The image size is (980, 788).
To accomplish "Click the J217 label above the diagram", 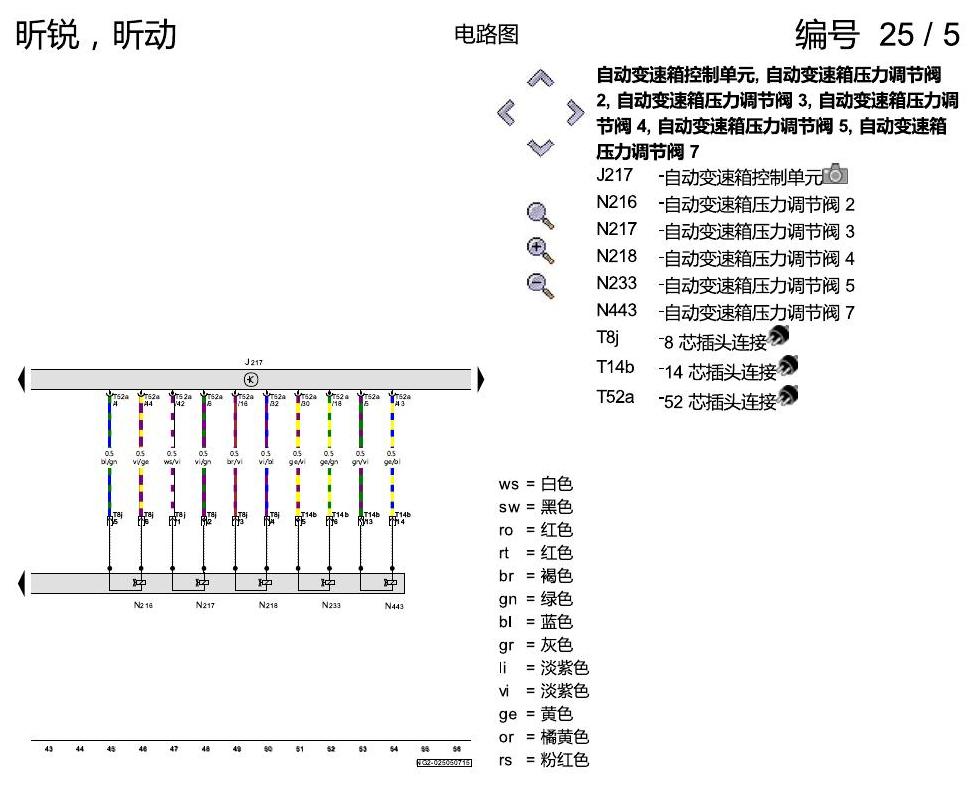I will (x=253, y=362).
